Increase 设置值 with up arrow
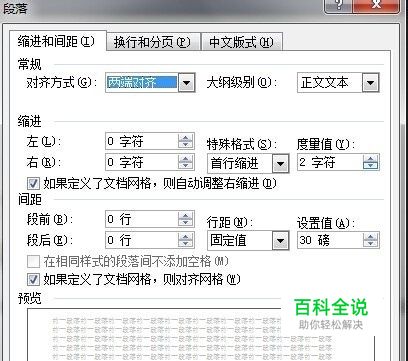This screenshot has height=361, width=408. coord(370,236)
